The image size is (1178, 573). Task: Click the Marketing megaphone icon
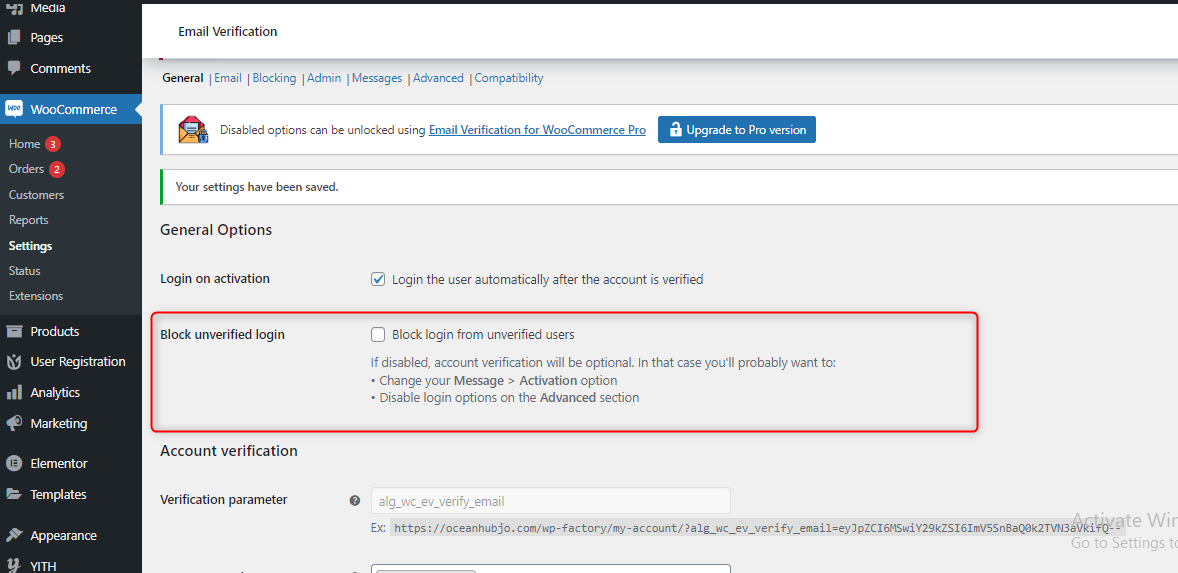click(14, 424)
